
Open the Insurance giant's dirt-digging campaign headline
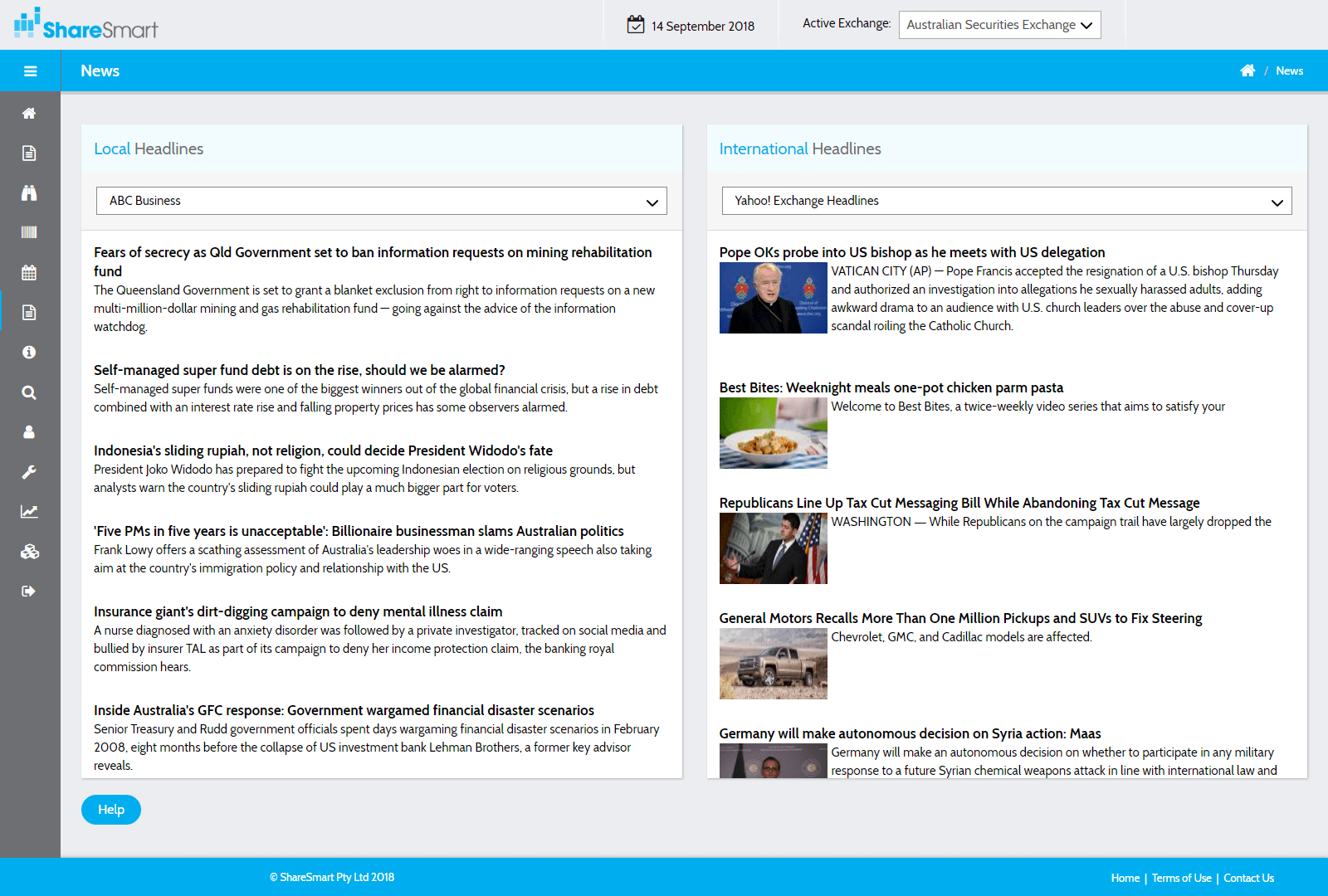[298, 611]
